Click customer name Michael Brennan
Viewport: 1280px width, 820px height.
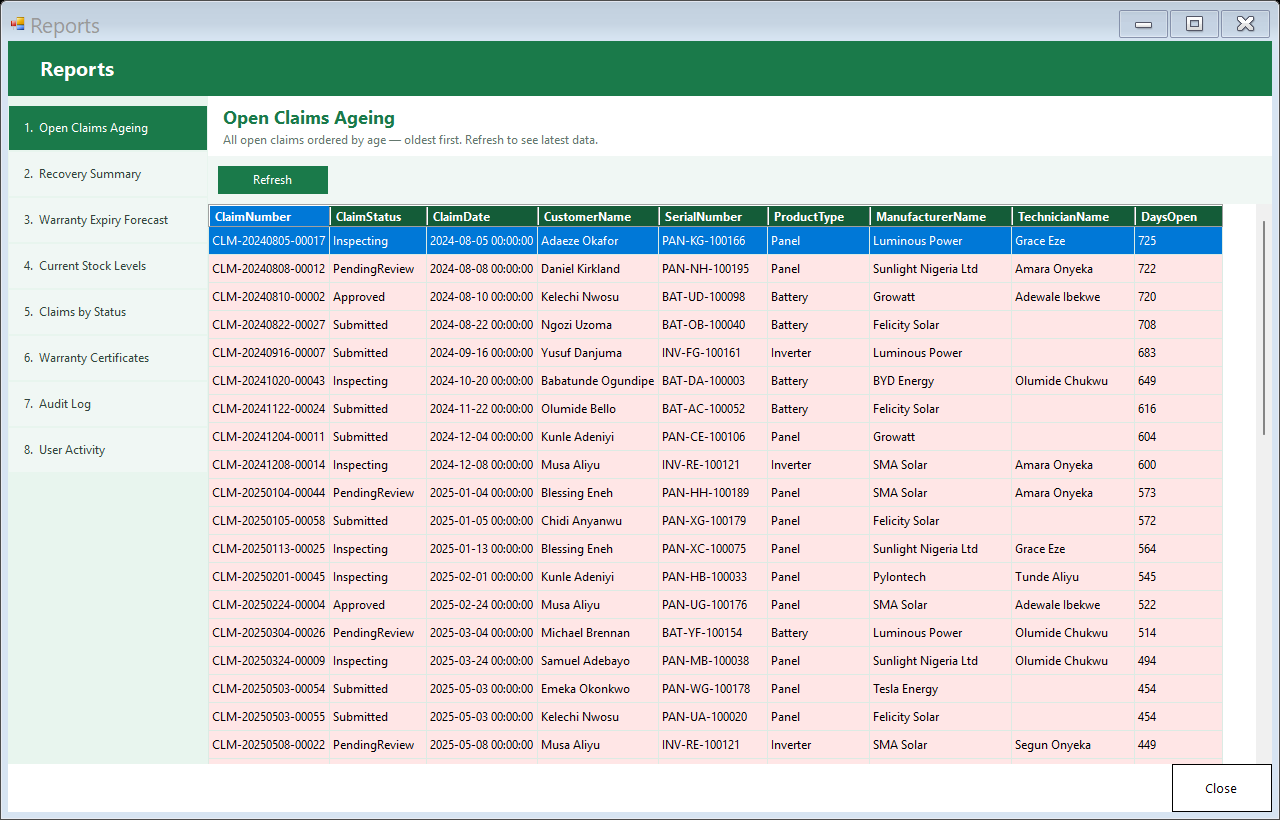click(x=598, y=633)
